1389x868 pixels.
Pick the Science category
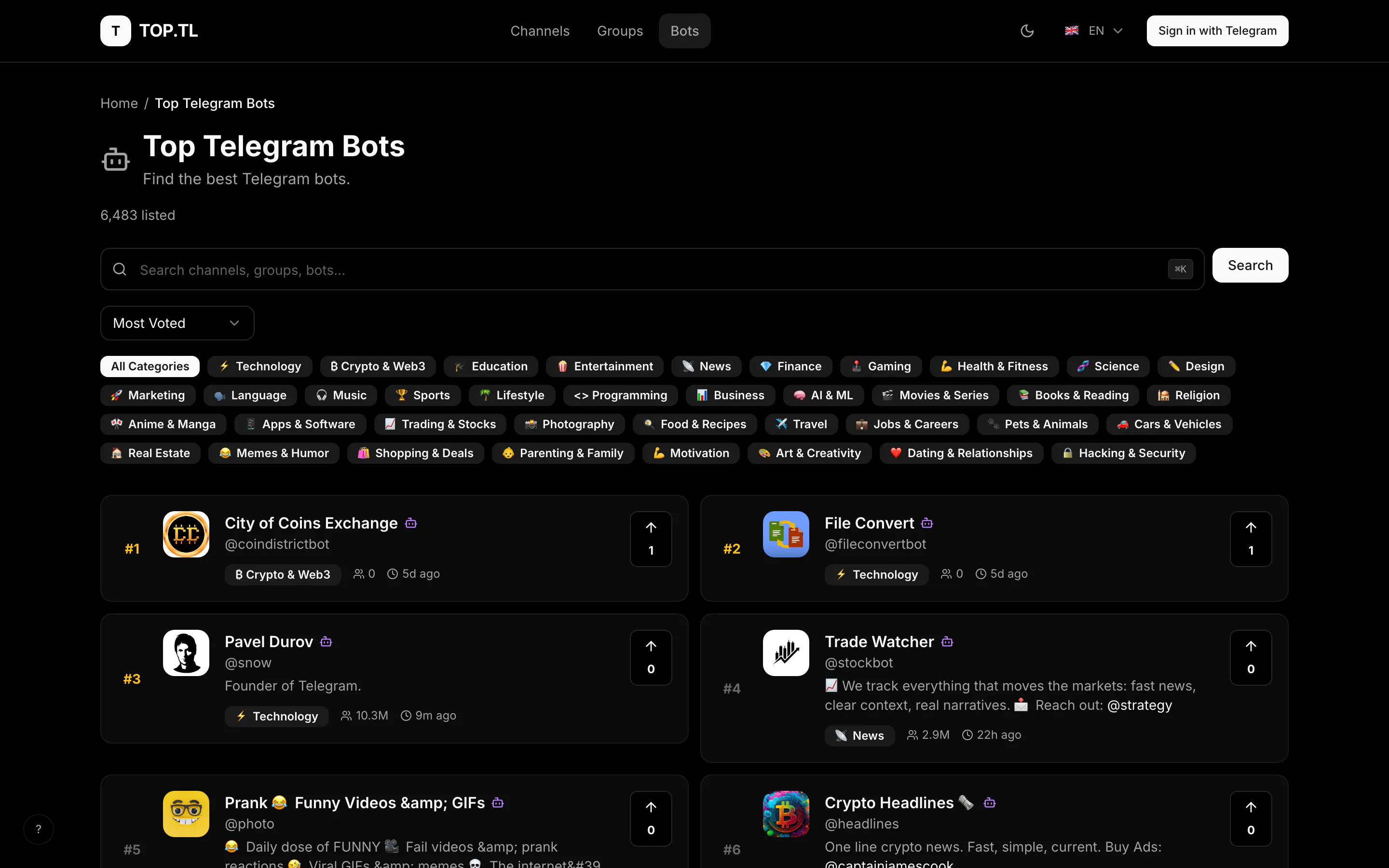click(x=1108, y=366)
